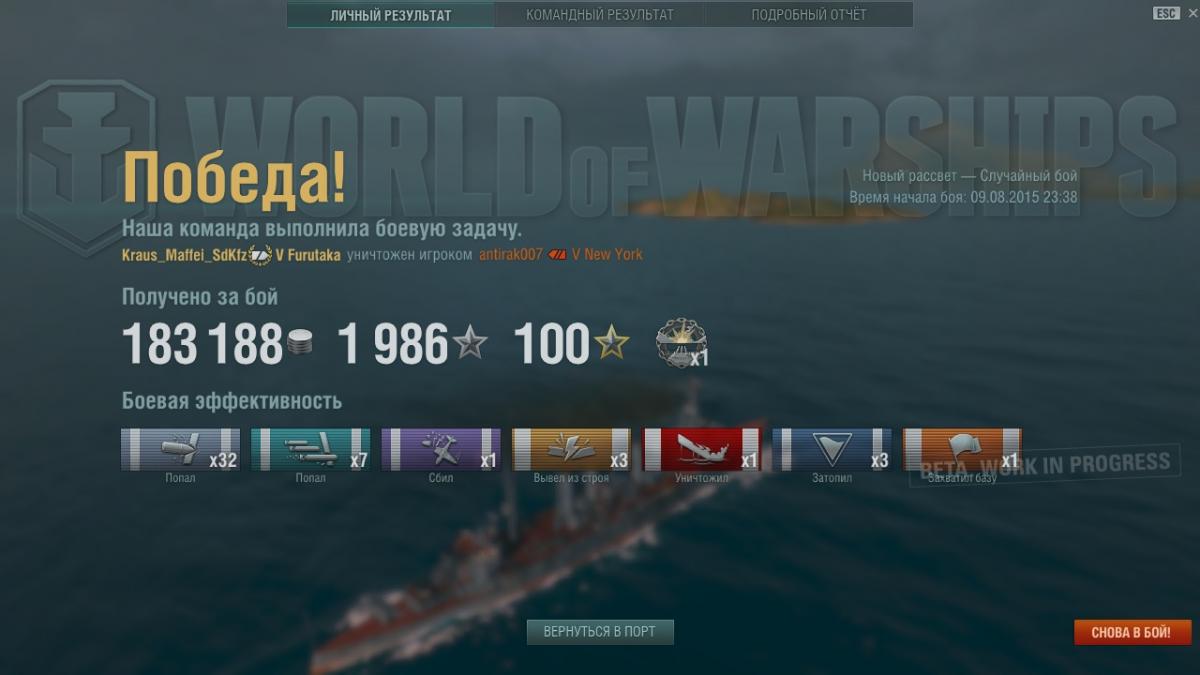1200x675 pixels.
Task: Click the incapacitation ribbon x3
Action: (571, 449)
